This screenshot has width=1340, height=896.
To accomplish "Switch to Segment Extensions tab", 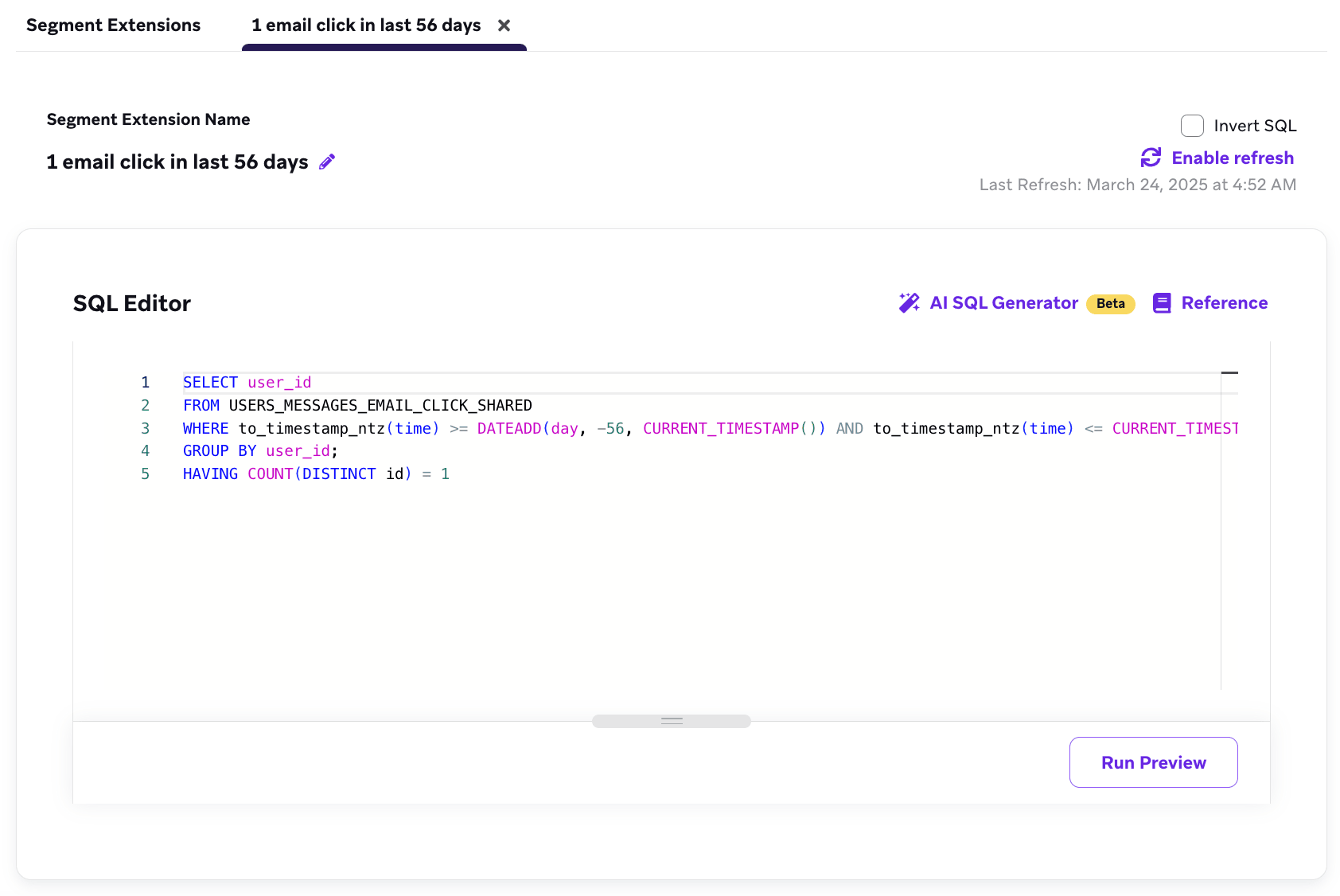I will coord(113,25).
